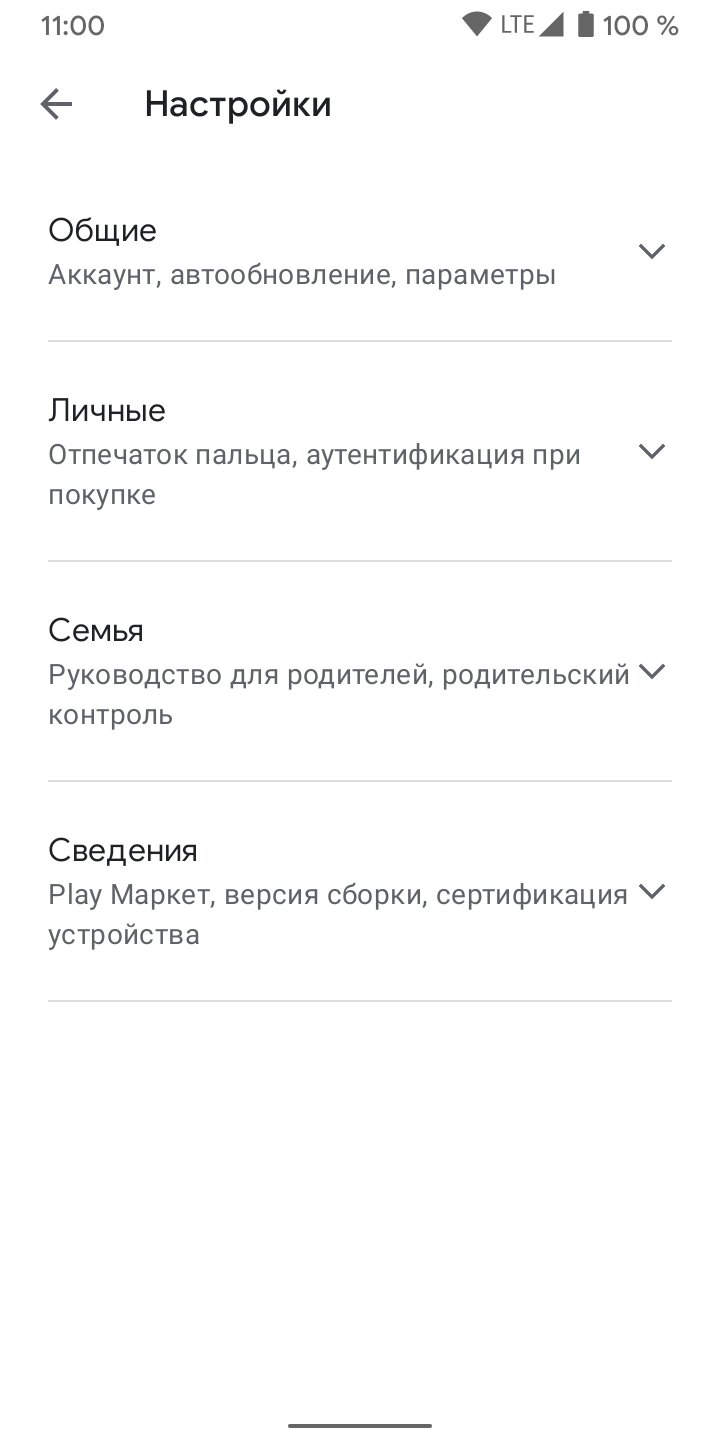The width and height of the screenshot is (720, 1440).
Task: Open the Семья settings heading
Action: (96, 631)
